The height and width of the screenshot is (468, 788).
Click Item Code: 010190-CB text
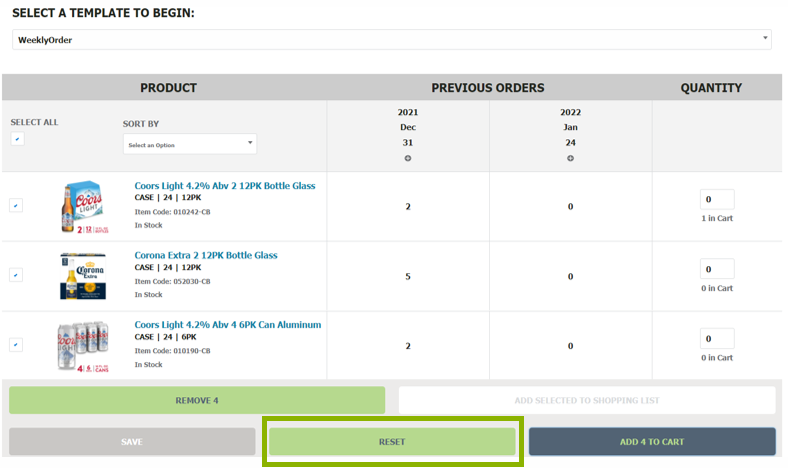[172, 351]
